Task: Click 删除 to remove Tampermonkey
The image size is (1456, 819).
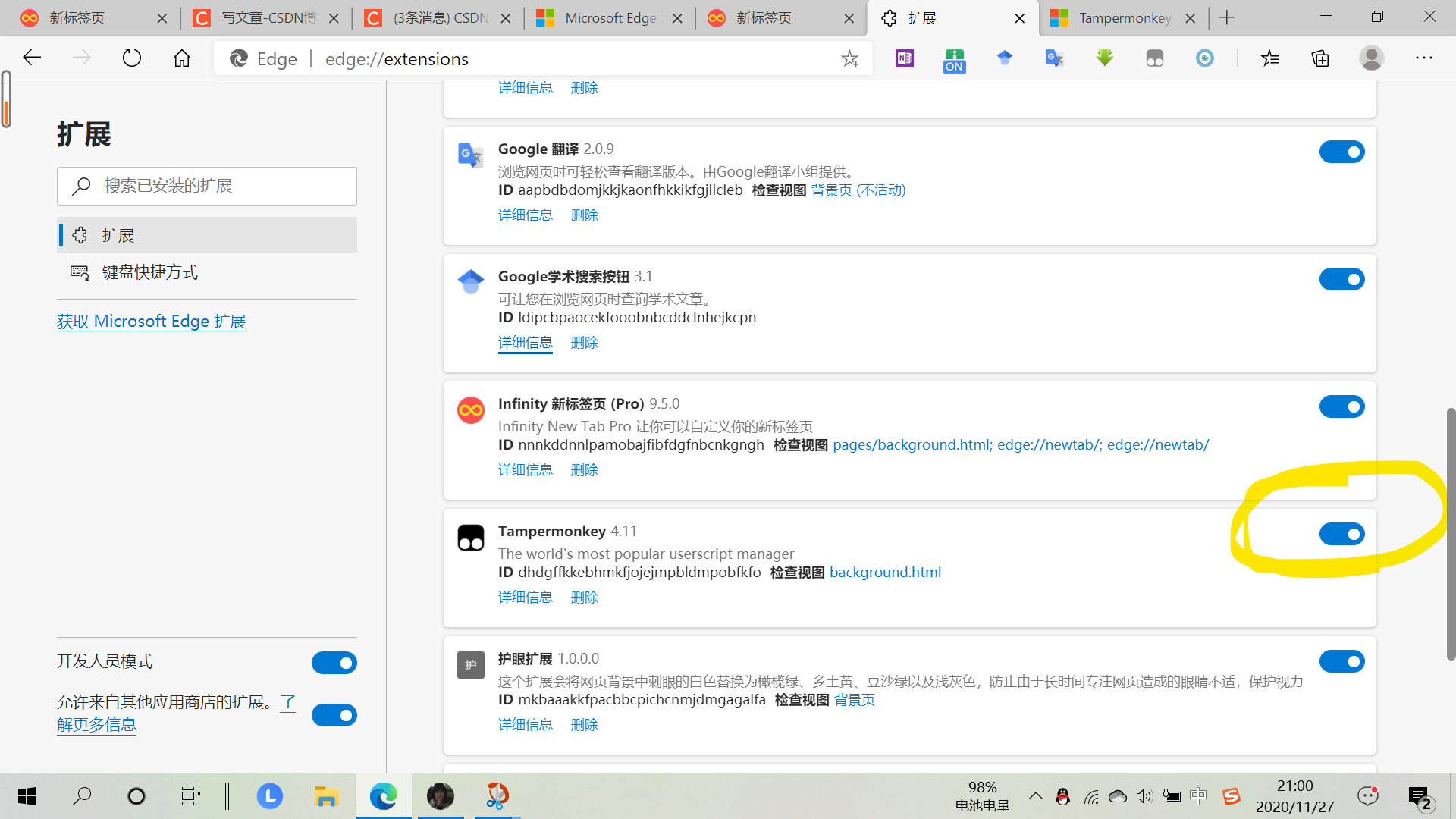Action: [x=584, y=597]
